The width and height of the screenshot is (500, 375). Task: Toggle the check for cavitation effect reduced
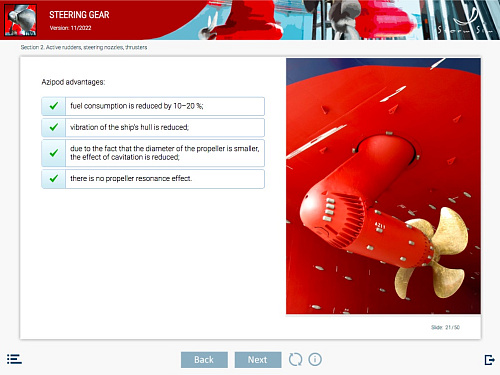click(54, 153)
